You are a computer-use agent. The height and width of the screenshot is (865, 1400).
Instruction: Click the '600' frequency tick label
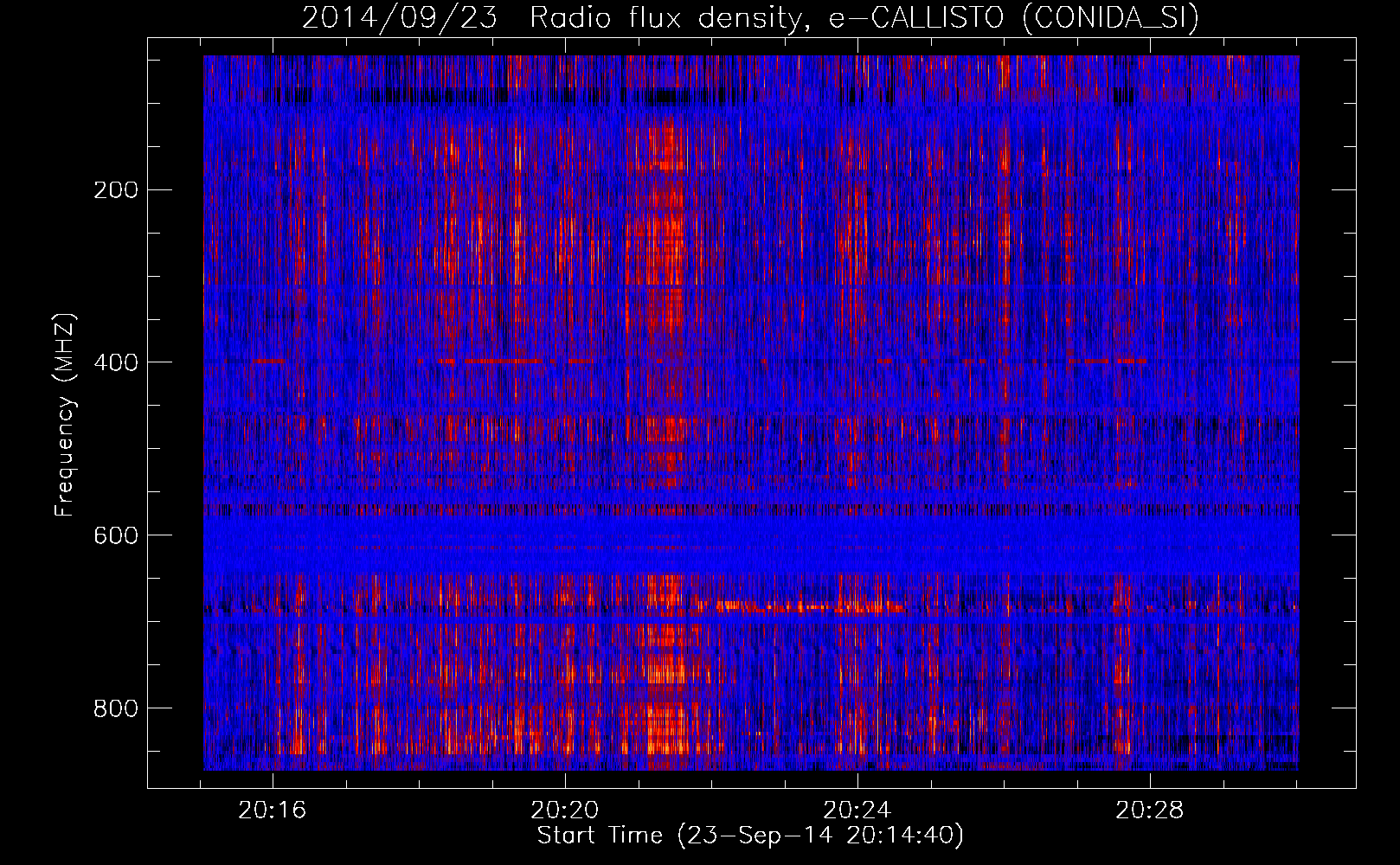coord(116,535)
